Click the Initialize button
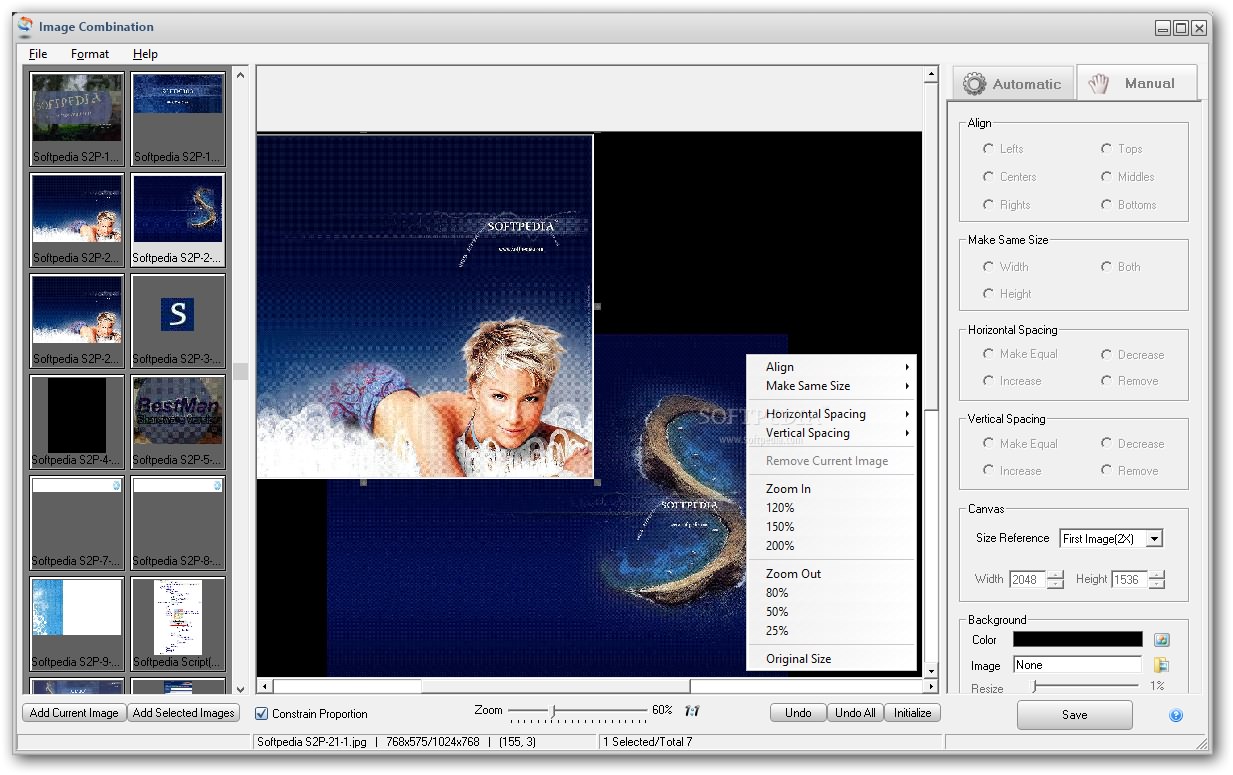This screenshot has height=775, width=1233. click(x=912, y=713)
